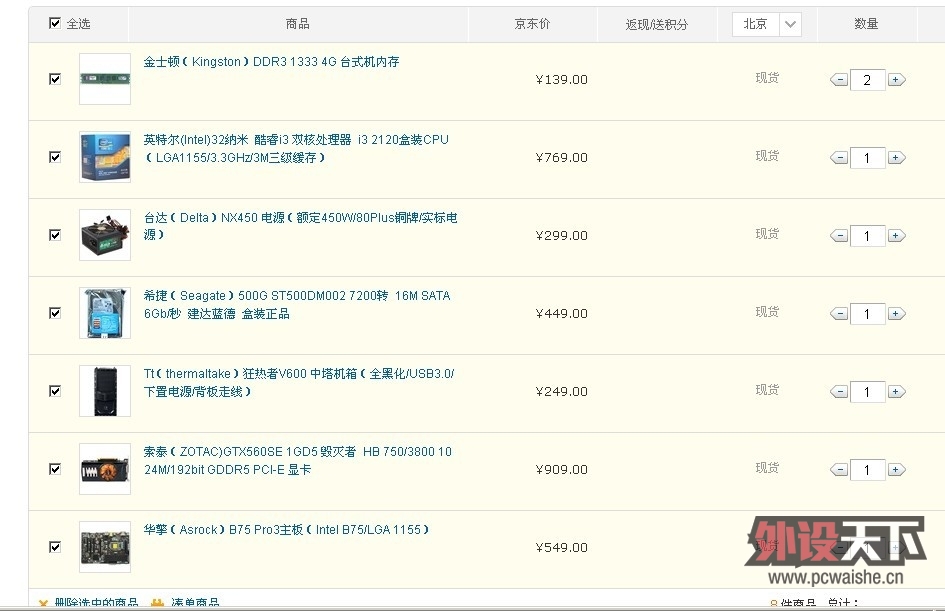Uncheck the Kingston DDR3 memory item checkbox
The height and width of the screenshot is (611, 945).
click(x=55, y=79)
